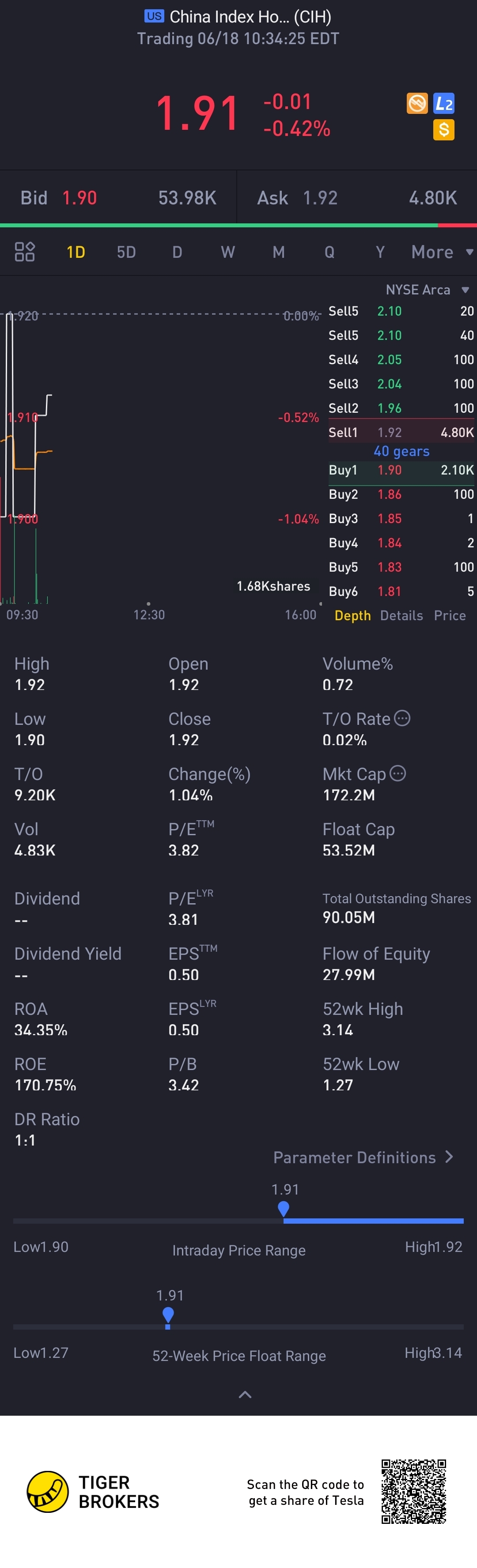
Task: Open the chart layout grid icon
Action: point(24,251)
